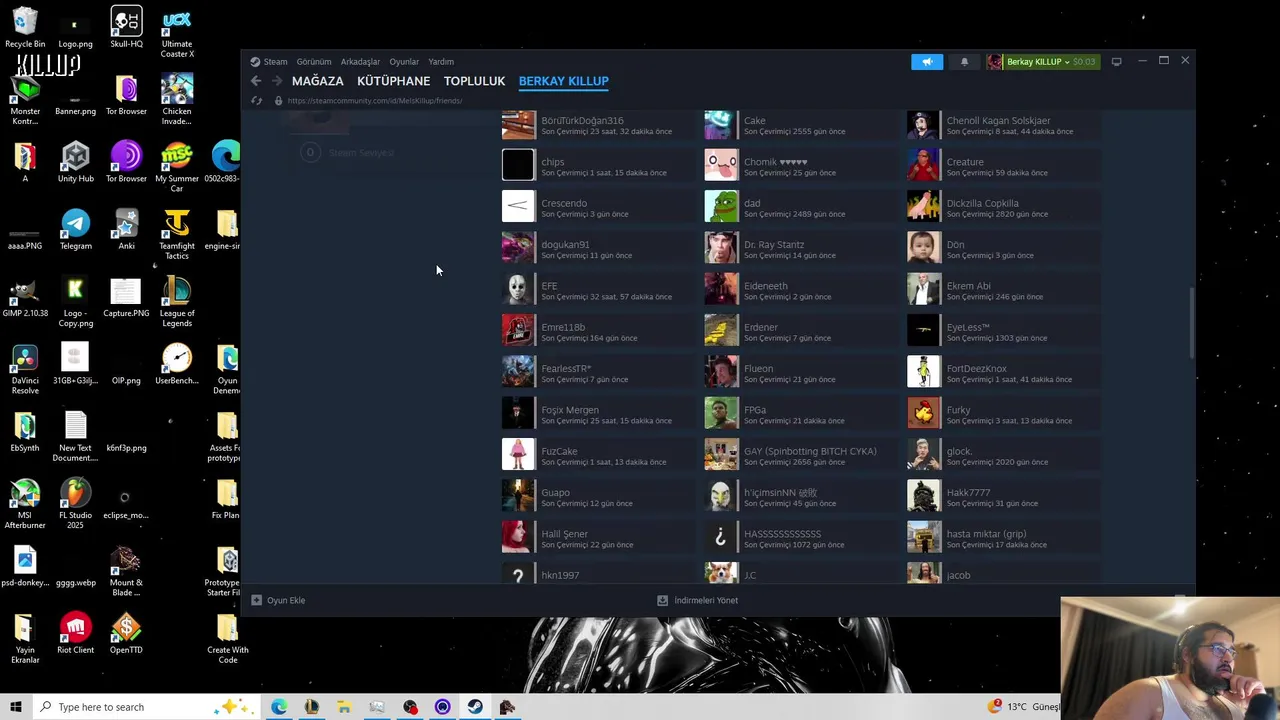Open the Arkadaşlar menu
Screen dimensions: 1280x720
[x=360, y=62]
